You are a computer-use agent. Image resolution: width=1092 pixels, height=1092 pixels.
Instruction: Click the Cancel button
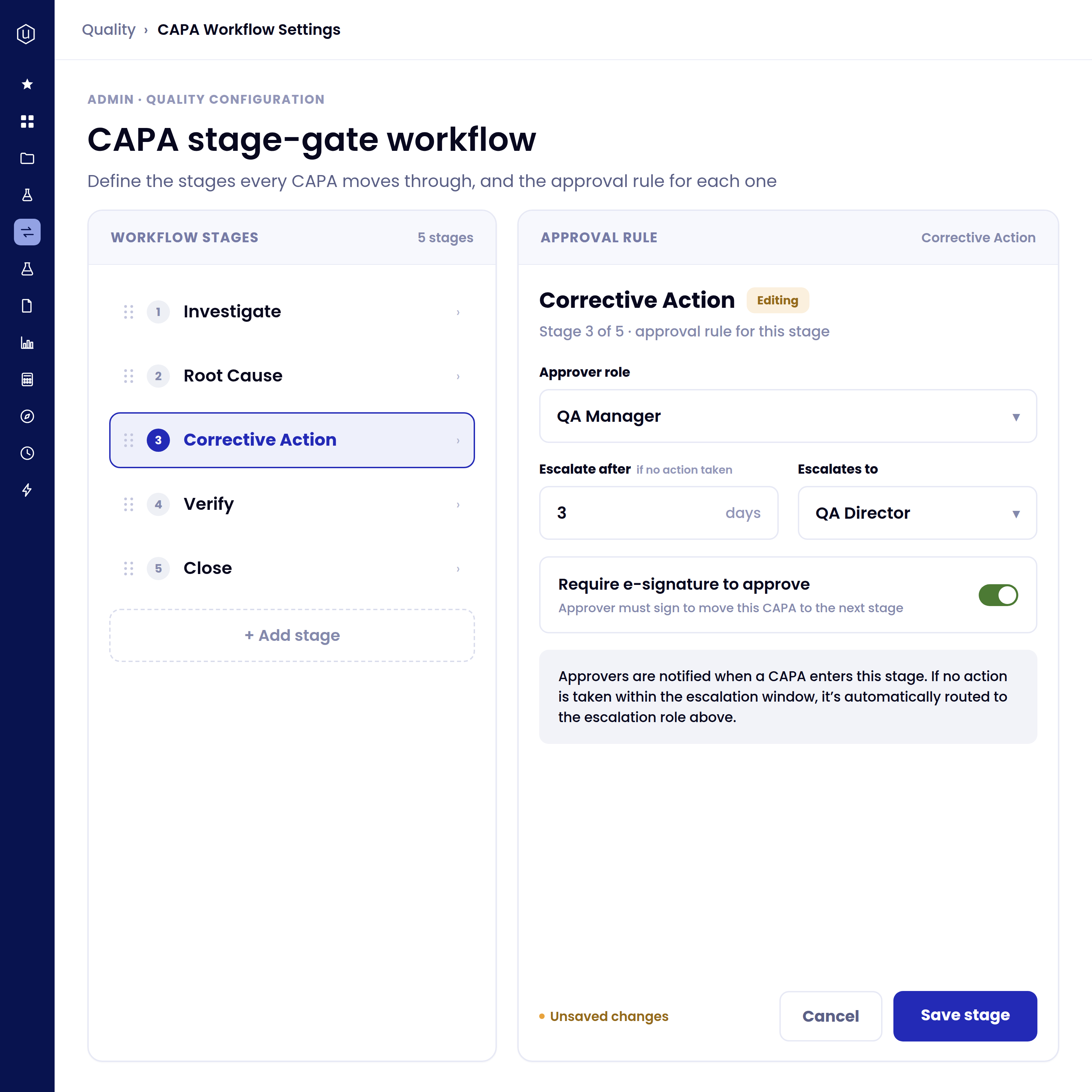pyautogui.click(x=830, y=1016)
